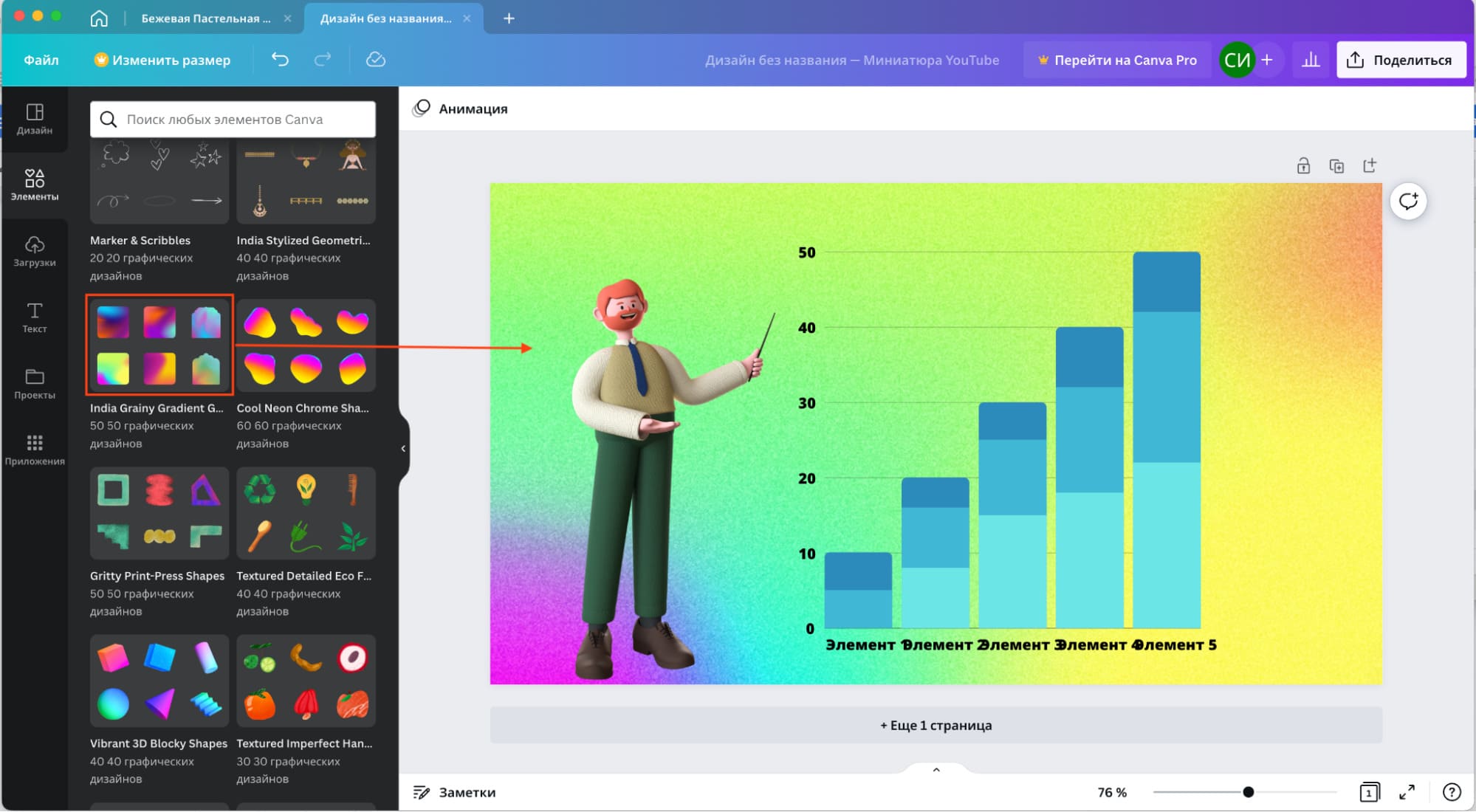Open the analytics chart icon
Viewport: 1476px width, 812px height.
tap(1311, 60)
